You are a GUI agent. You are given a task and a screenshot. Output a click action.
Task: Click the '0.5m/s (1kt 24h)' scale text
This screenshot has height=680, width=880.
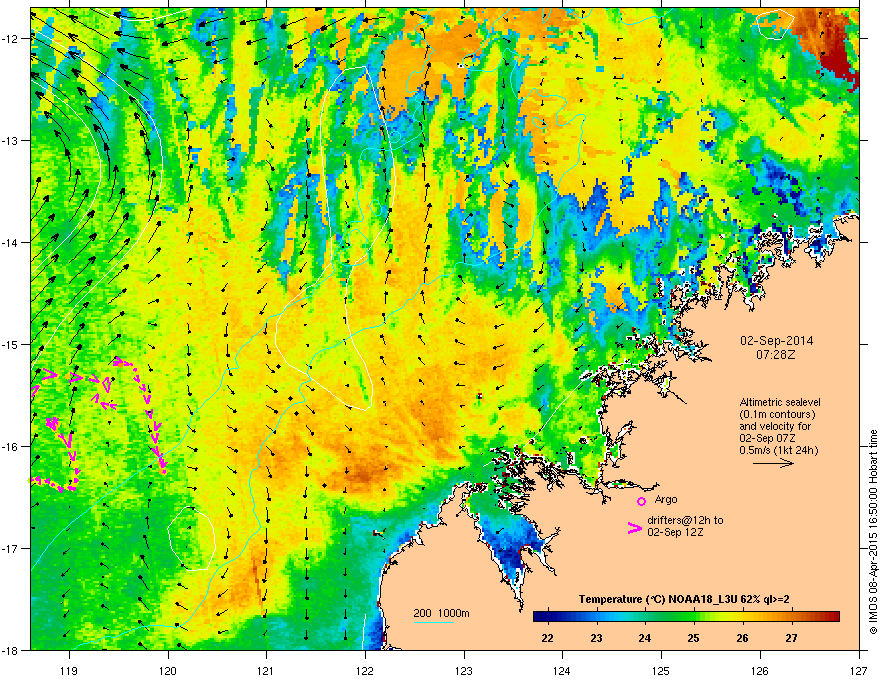point(778,450)
